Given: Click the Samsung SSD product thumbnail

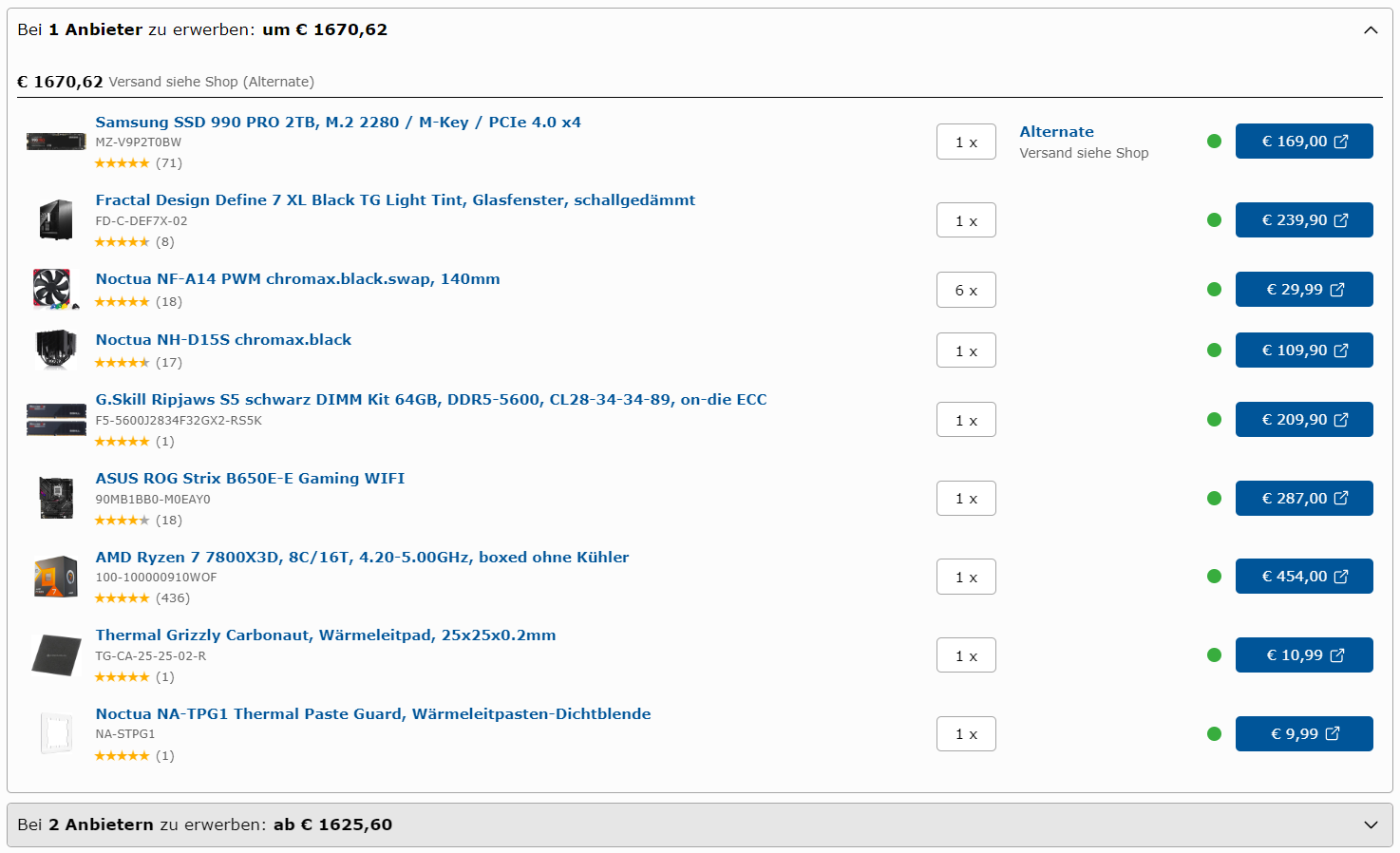Looking at the screenshot, I should 56,142.
